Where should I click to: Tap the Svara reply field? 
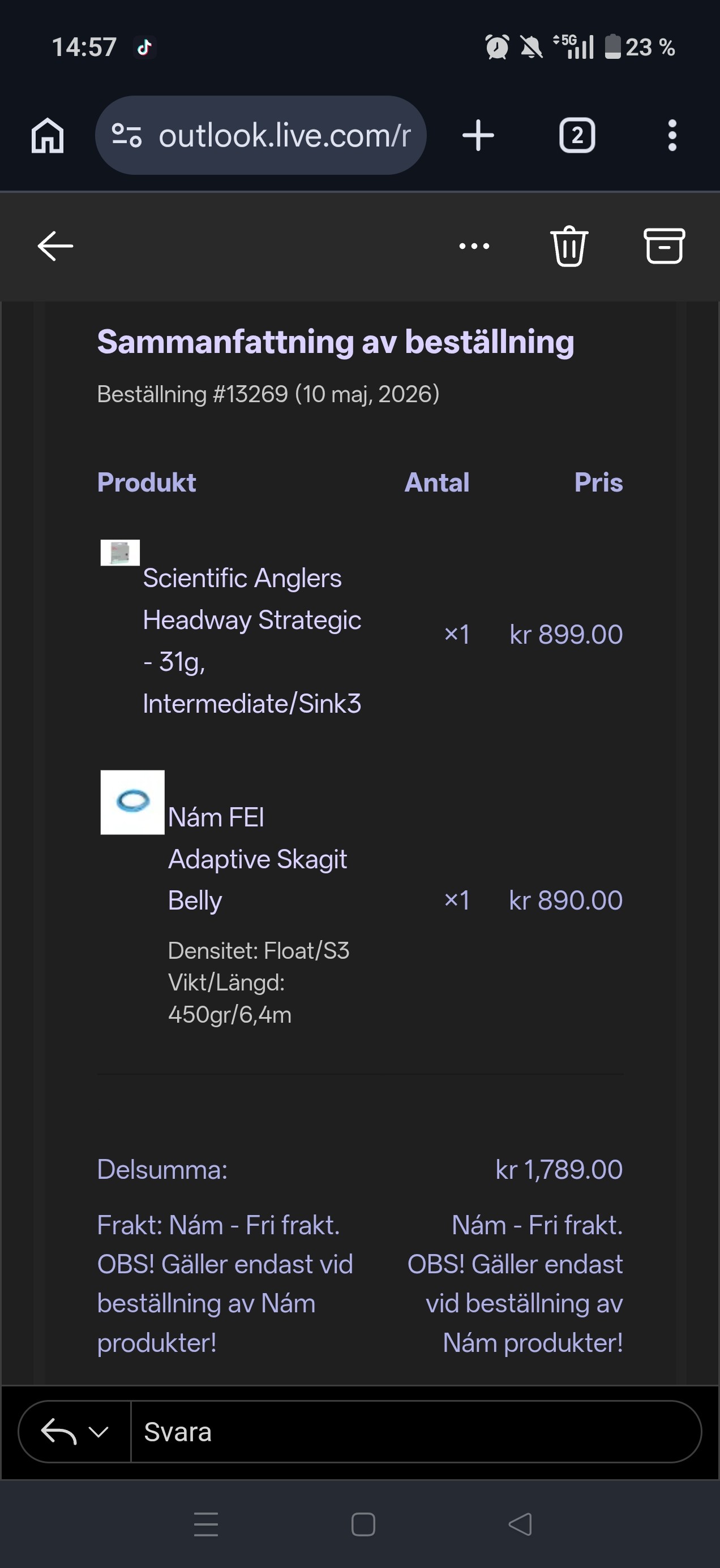(415, 1432)
